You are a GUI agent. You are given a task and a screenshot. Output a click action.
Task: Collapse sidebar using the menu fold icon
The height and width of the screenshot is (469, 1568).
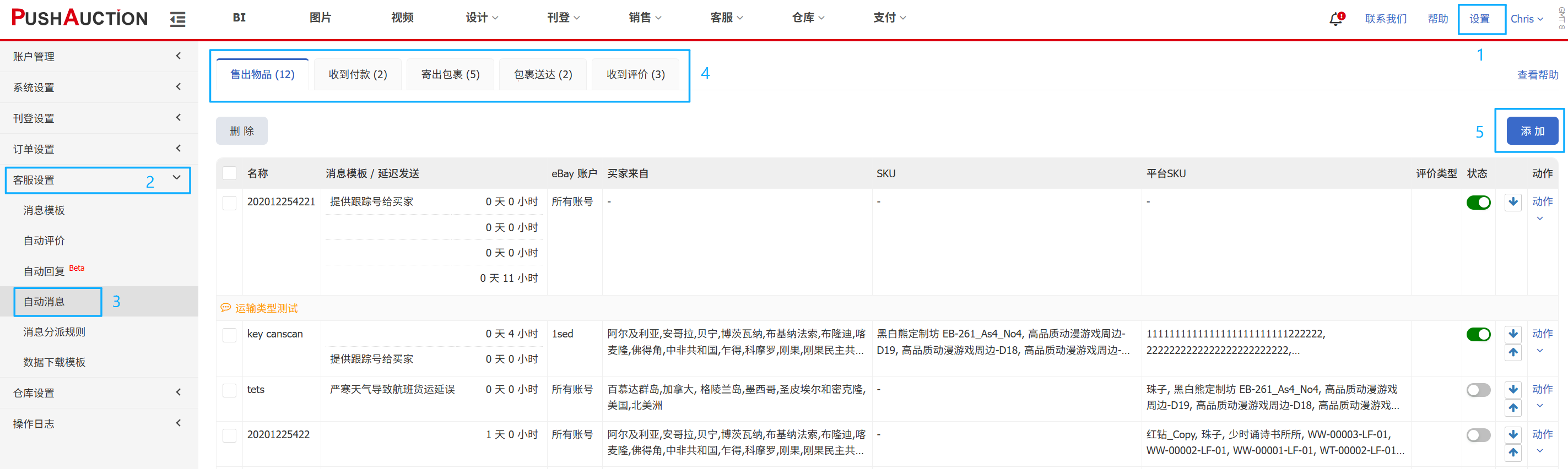pyautogui.click(x=177, y=19)
